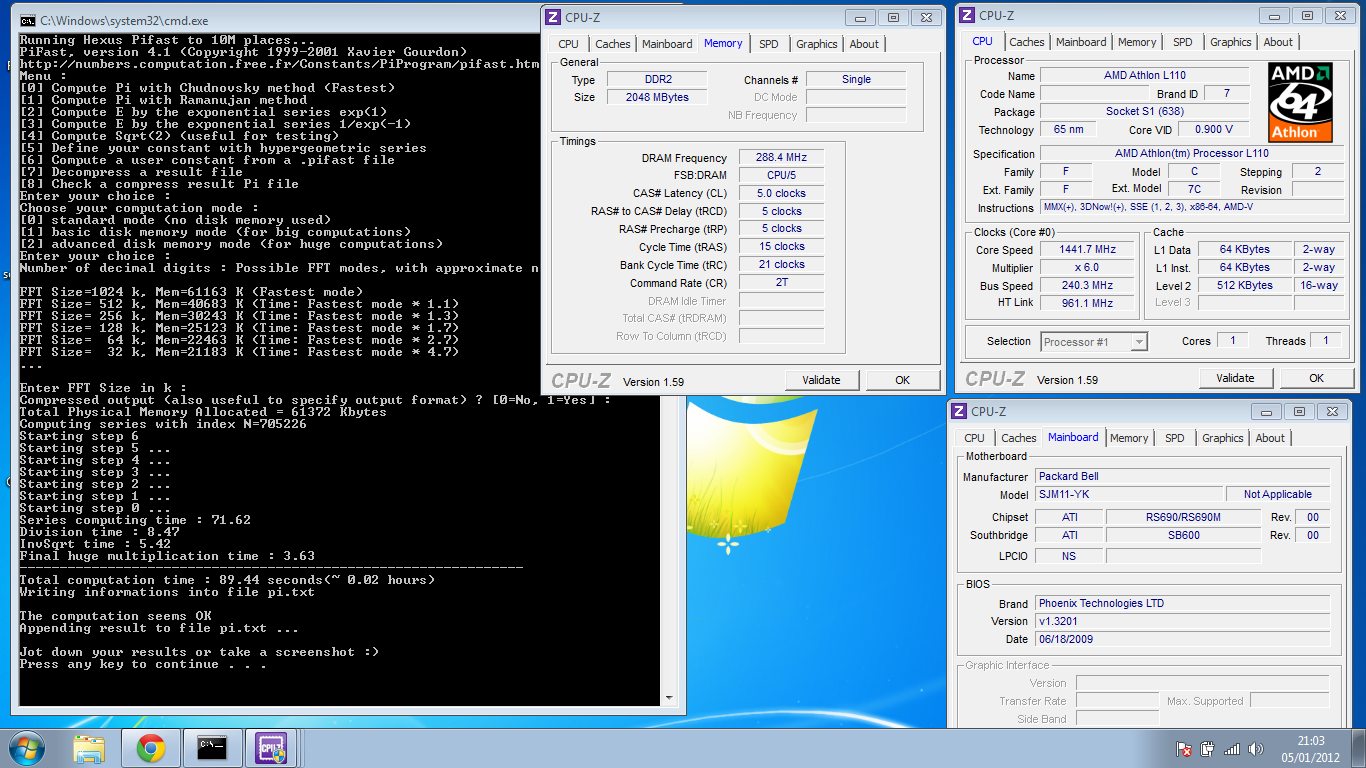This screenshot has height=768, width=1366.
Task: Open About tab in the Memory CPU-Z window
Action: [x=864, y=44]
